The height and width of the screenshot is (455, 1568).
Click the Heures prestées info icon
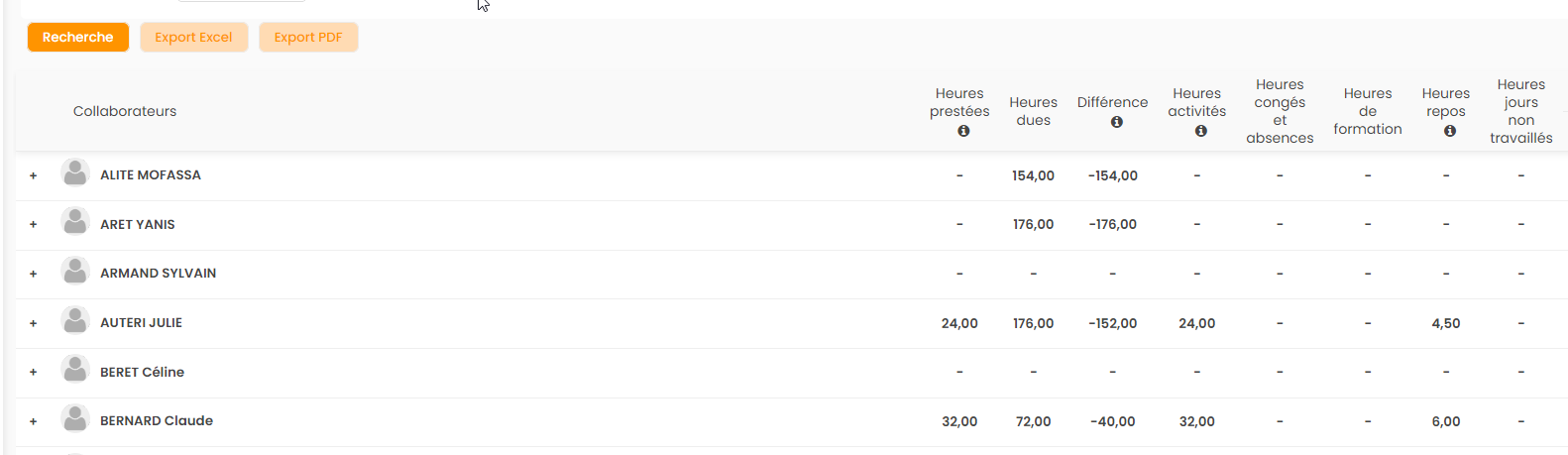(x=963, y=131)
